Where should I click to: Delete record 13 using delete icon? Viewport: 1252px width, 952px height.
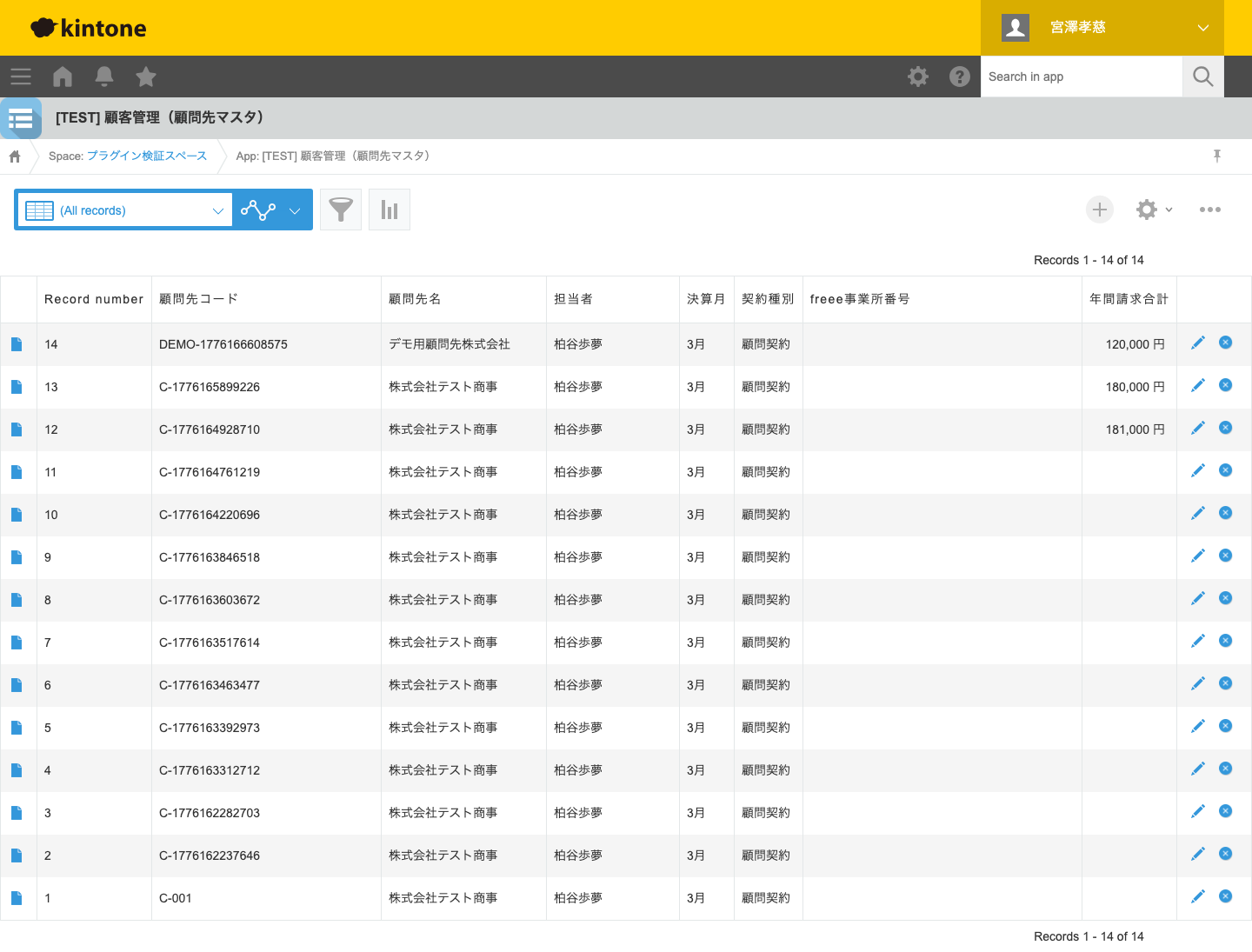[1226, 385]
